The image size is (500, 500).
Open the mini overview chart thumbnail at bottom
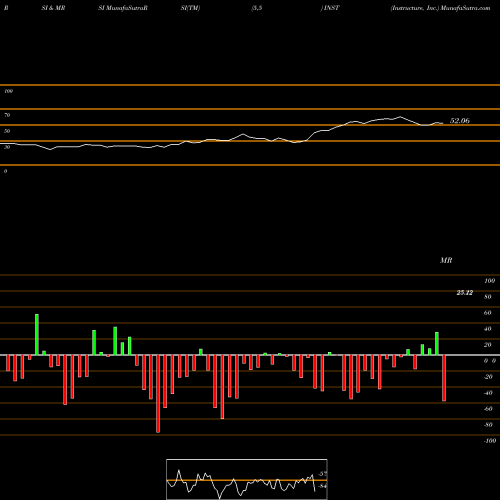(x=247, y=479)
